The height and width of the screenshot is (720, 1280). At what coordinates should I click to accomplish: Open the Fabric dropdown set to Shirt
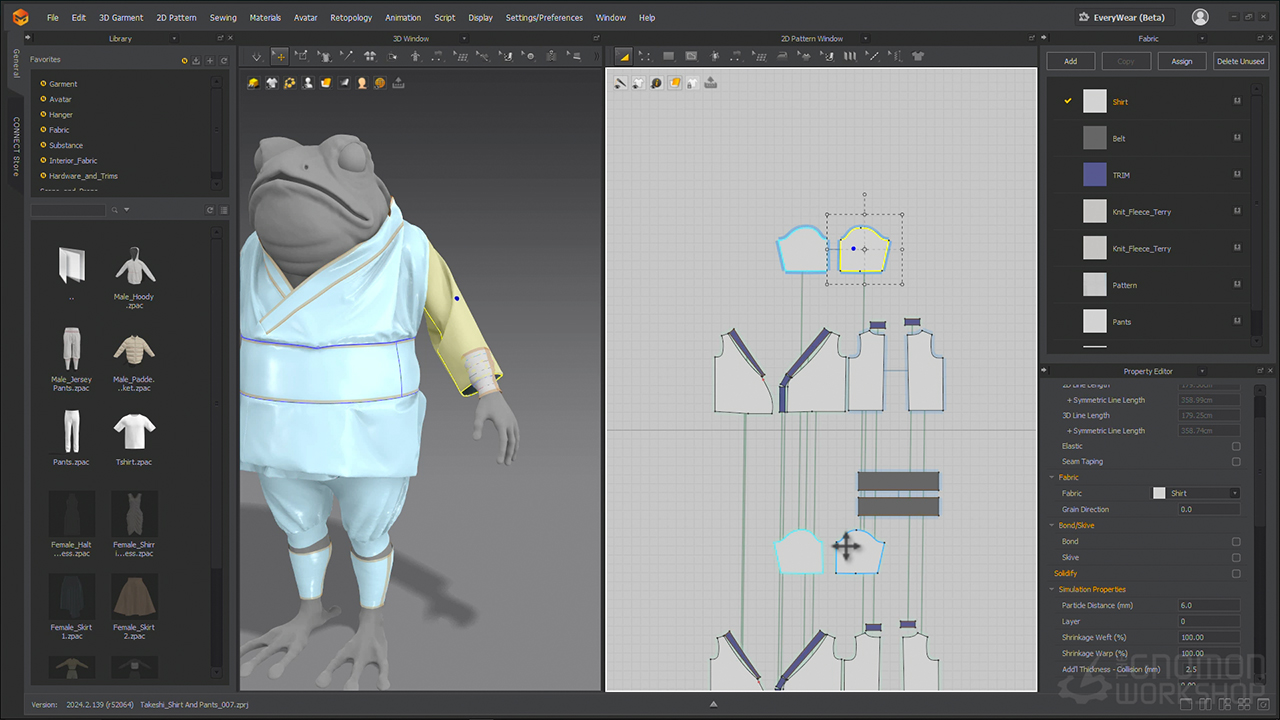[x=1234, y=493]
